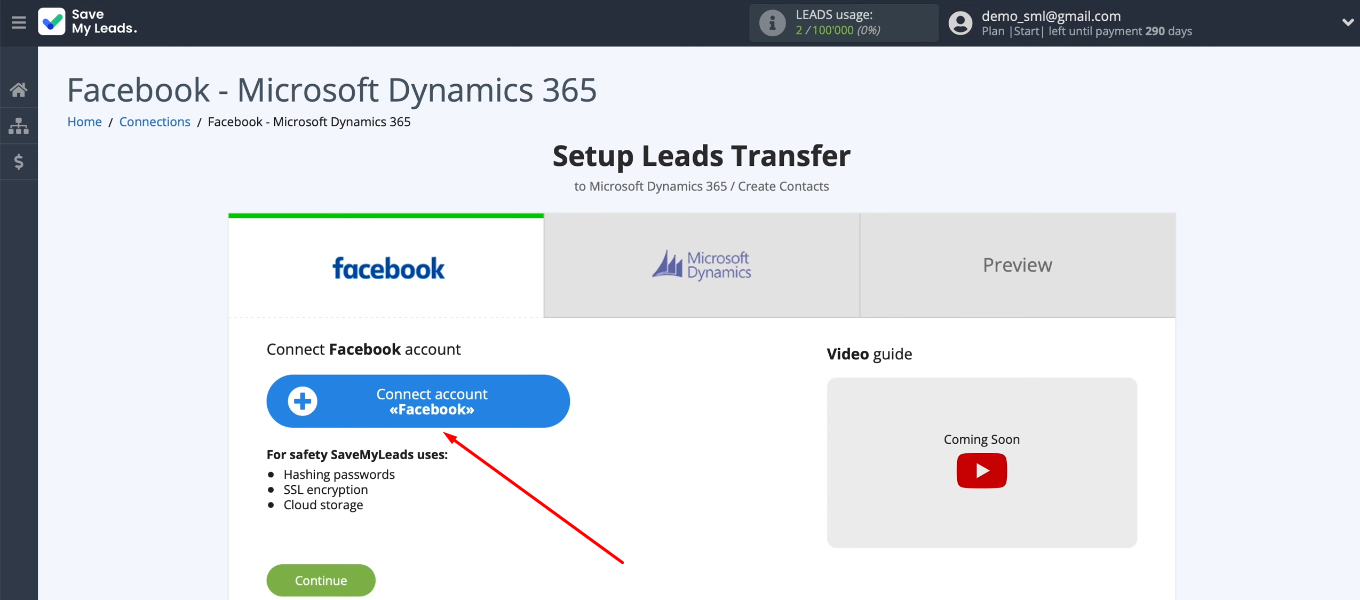Click the user avatar icon

click(960, 23)
